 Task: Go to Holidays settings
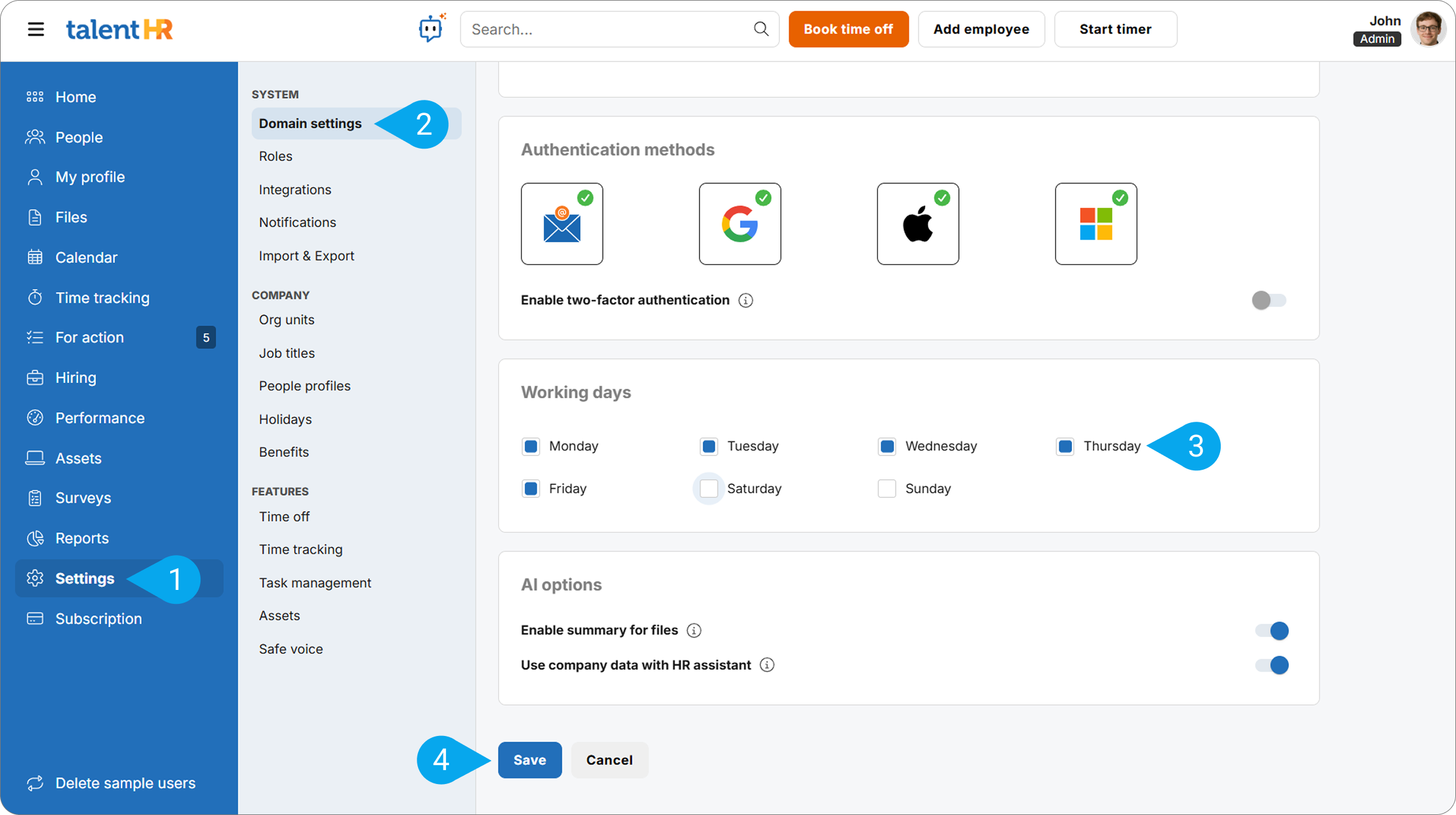coord(285,419)
